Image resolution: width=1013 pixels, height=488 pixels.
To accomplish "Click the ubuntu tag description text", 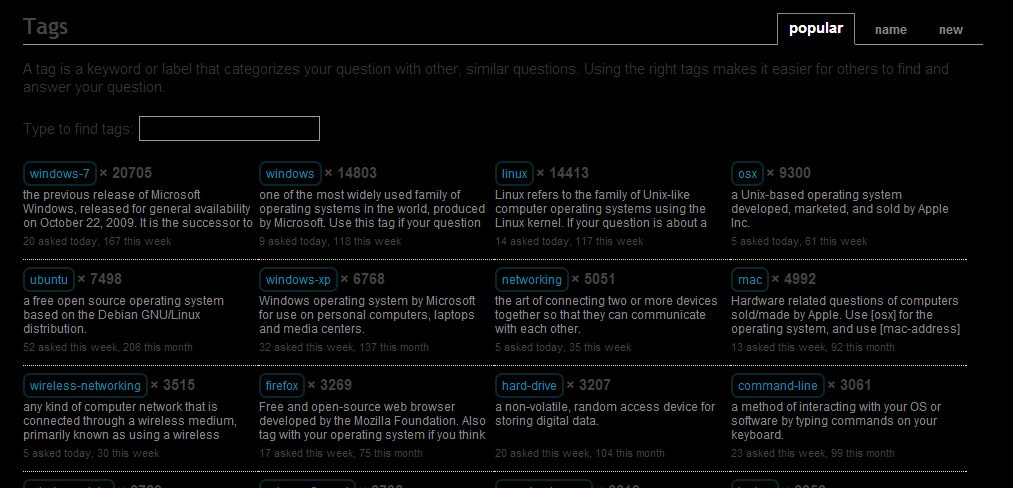I will click(123, 315).
